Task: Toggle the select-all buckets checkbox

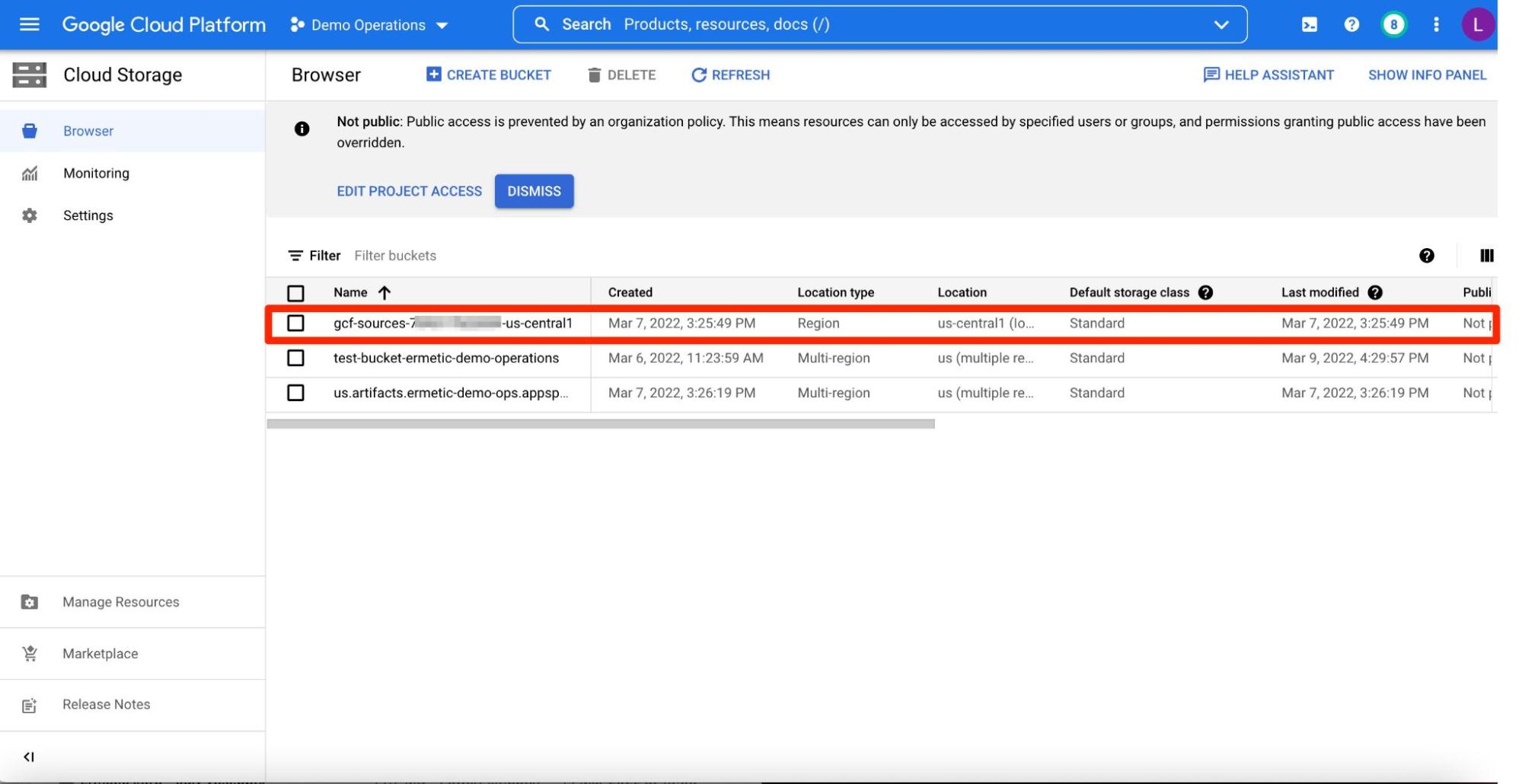Action: click(295, 293)
